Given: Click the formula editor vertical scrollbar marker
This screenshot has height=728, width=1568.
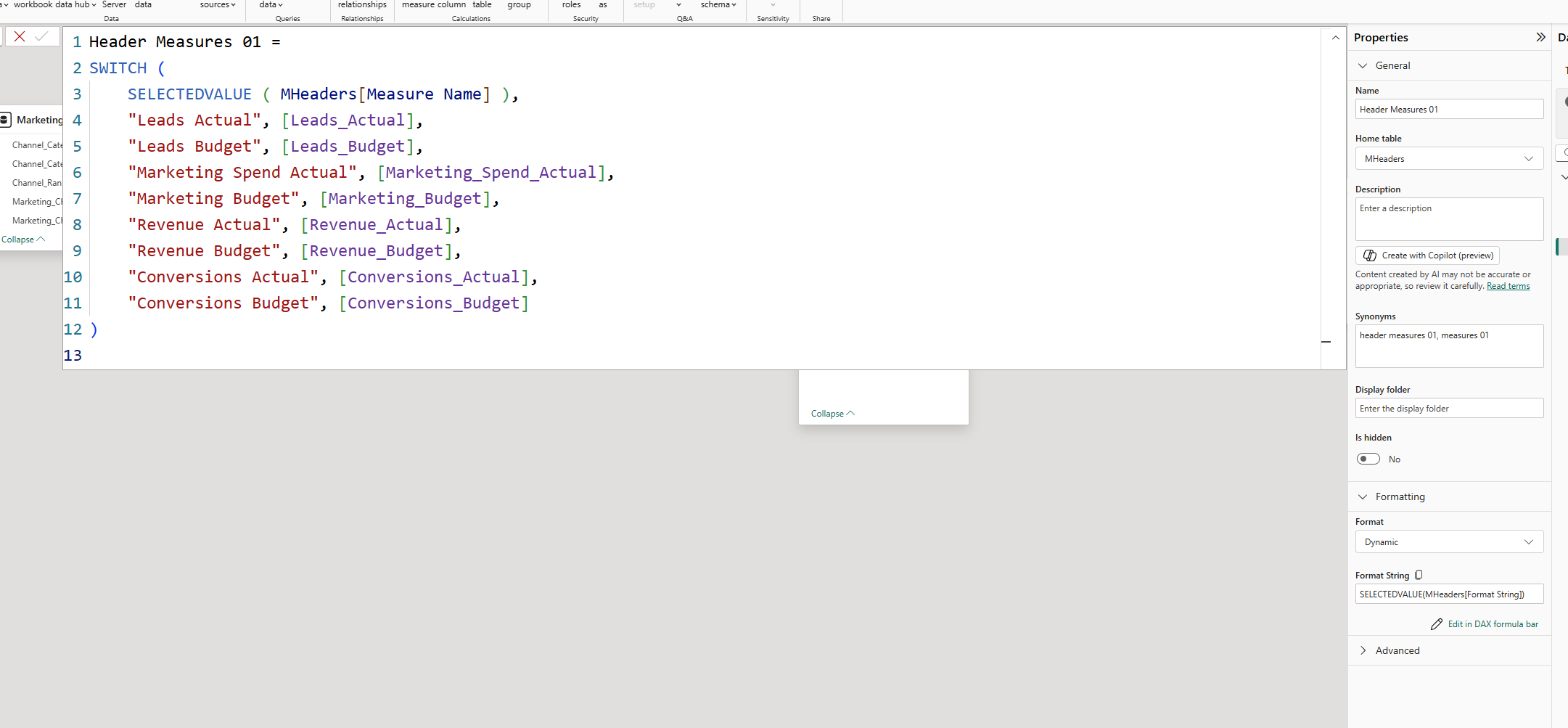Looking at the screenshot, I should pos(1326,341).
